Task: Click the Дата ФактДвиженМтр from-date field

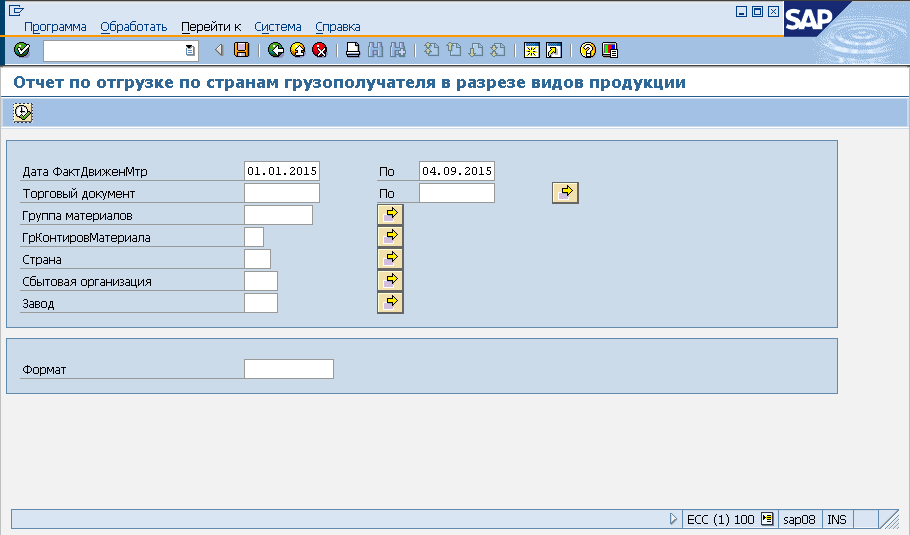Action: [x=282, y=171]
